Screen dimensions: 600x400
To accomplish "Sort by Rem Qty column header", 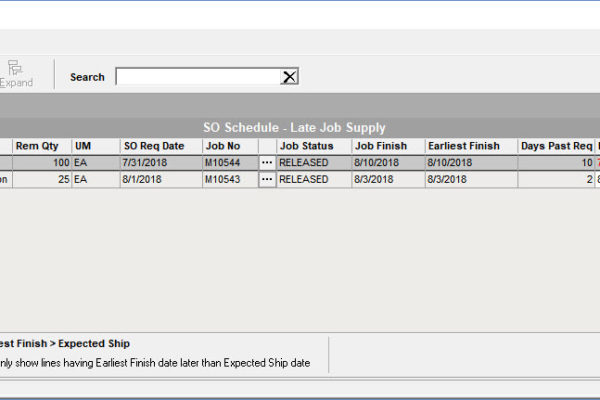I will [x=42, y=146].
